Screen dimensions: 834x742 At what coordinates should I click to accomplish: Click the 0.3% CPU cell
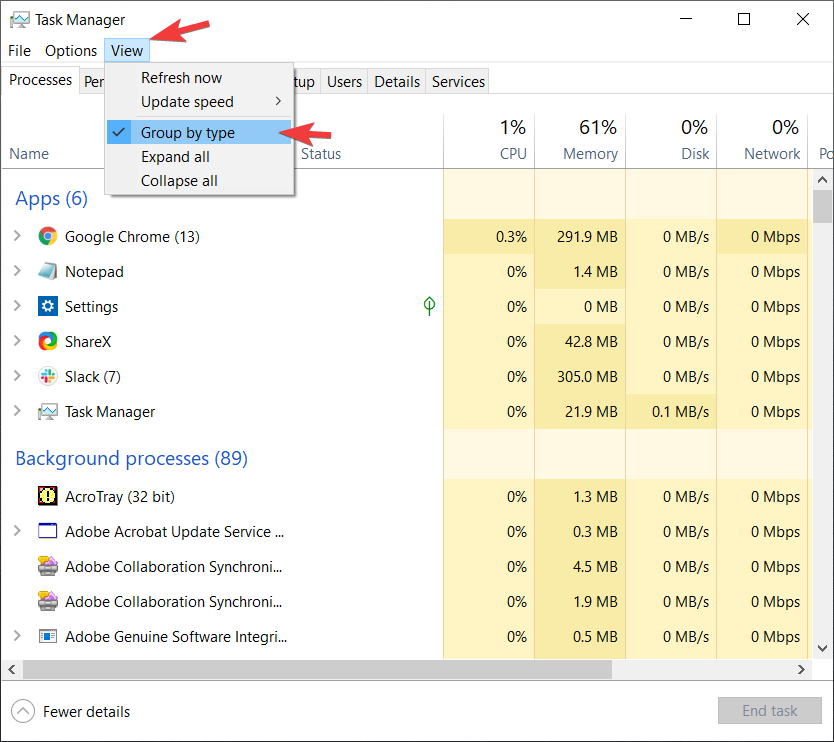(x=489, y=236)
